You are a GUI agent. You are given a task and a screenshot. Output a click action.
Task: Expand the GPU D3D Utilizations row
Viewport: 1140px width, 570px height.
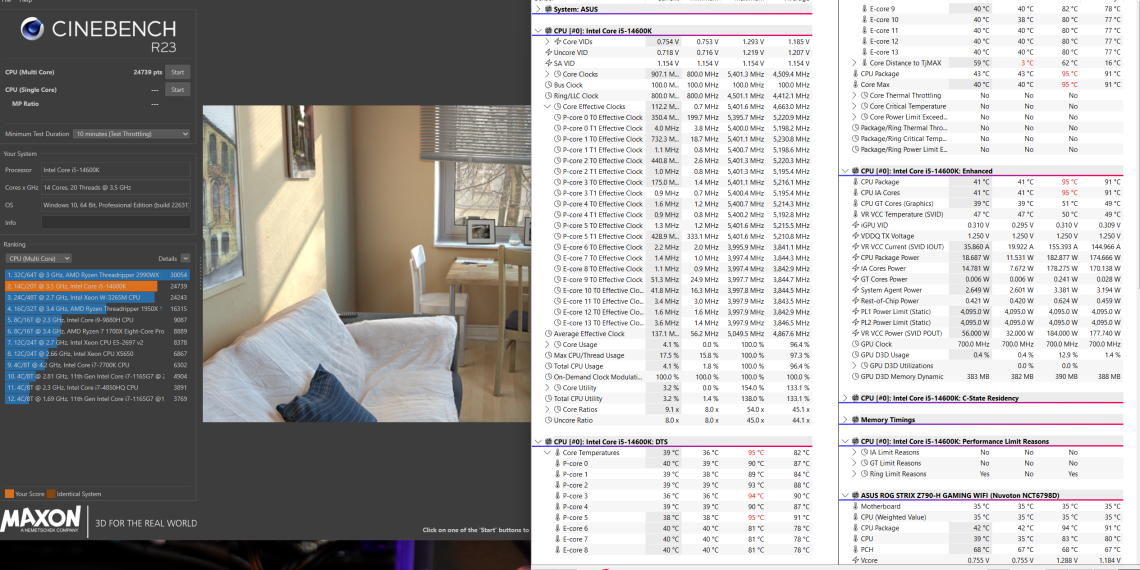(x=854, y=366)
